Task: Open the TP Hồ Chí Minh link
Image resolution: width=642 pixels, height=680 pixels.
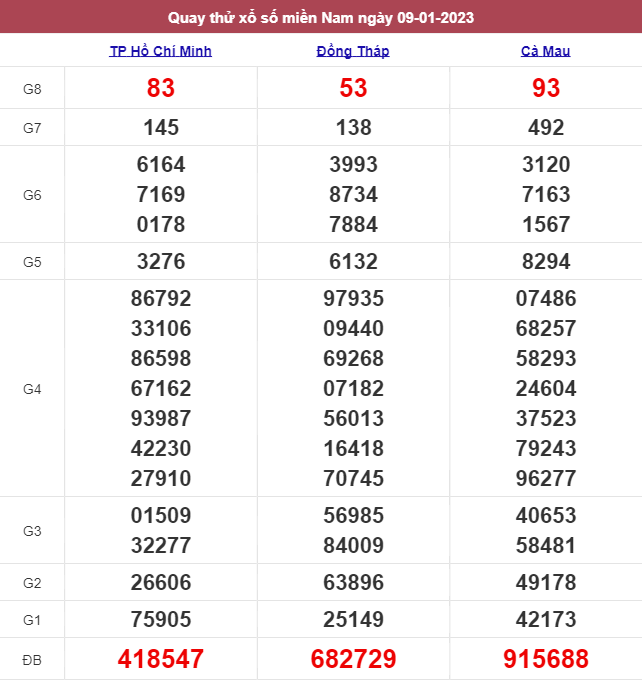Action: (x=161, y=51)
